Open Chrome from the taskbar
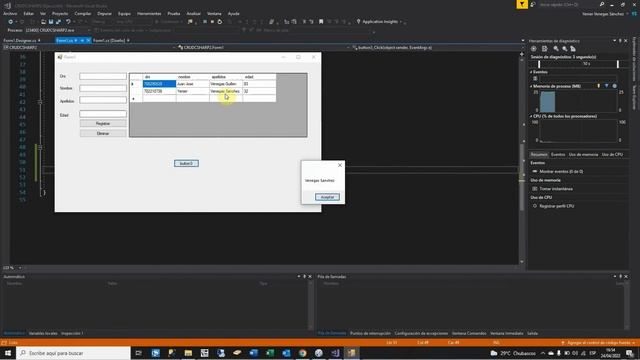Screen dimensions: 640x360 (302, 353)
